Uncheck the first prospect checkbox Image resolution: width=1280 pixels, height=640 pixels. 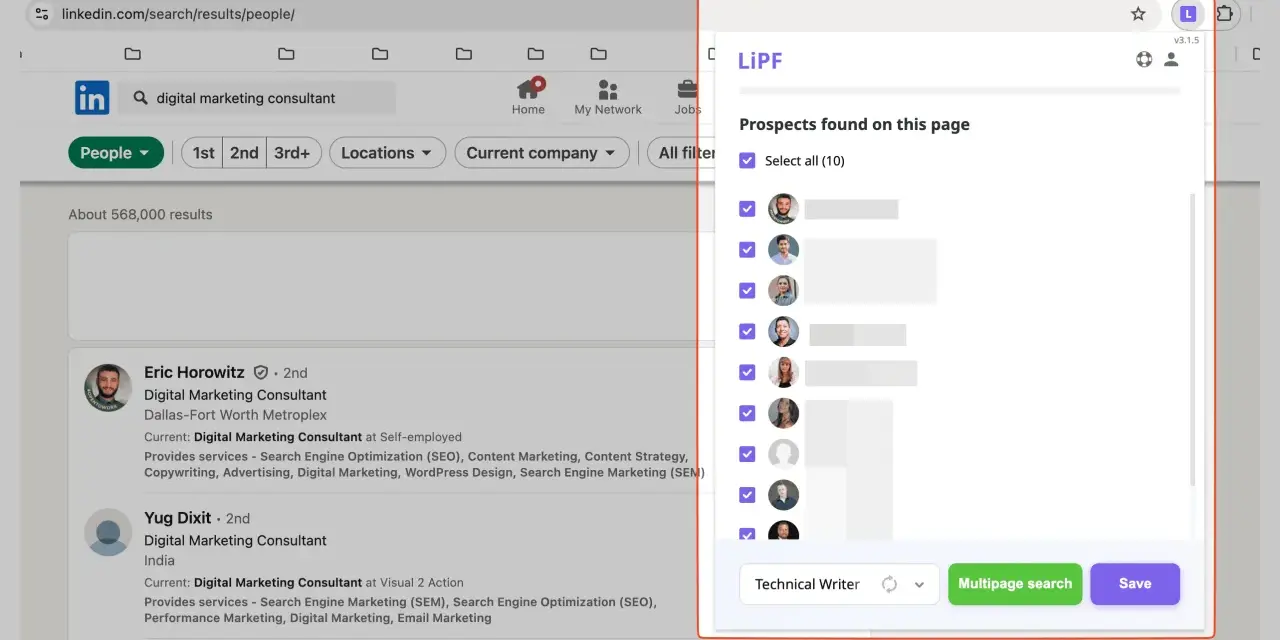point(747,209)
